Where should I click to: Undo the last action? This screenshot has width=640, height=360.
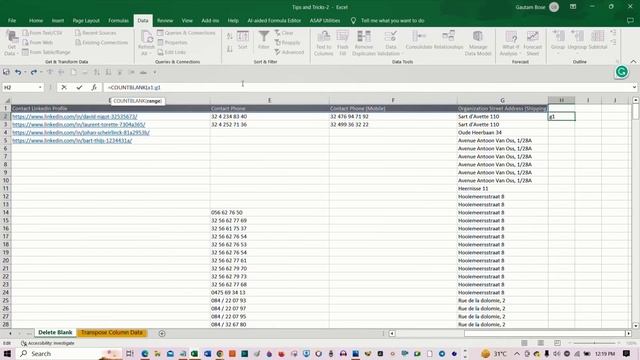click(x=18, y=72)
